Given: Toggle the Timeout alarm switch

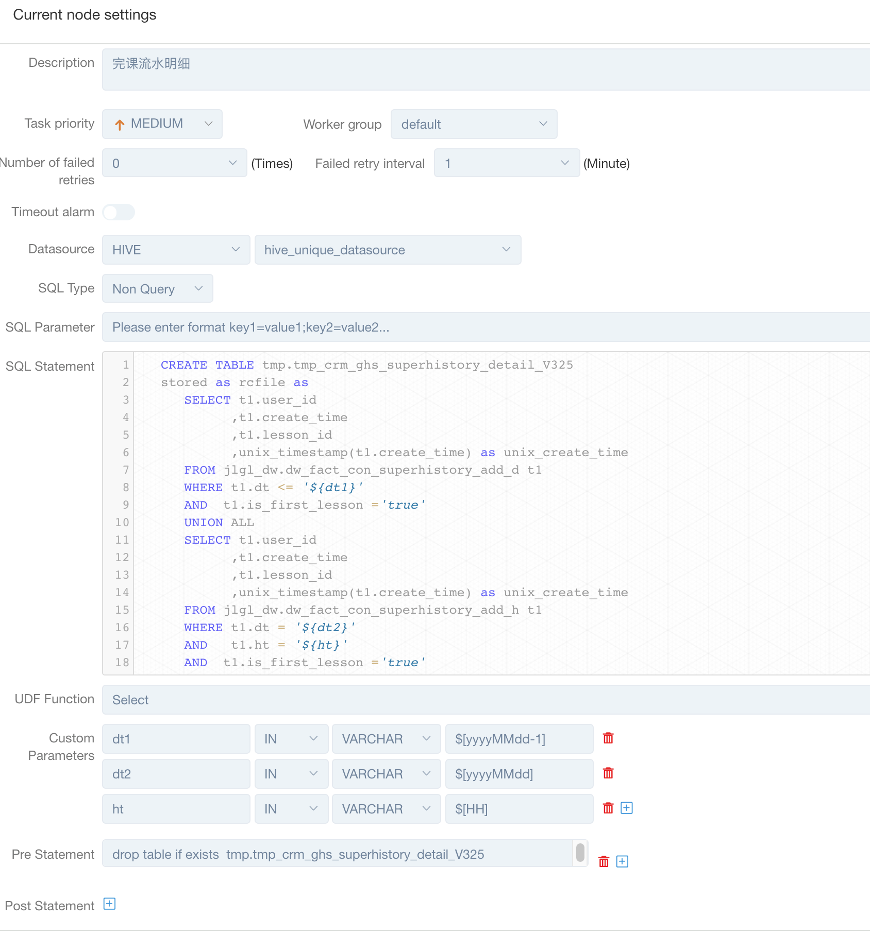Looking at the screenshot, I should [x=118, y=212].
